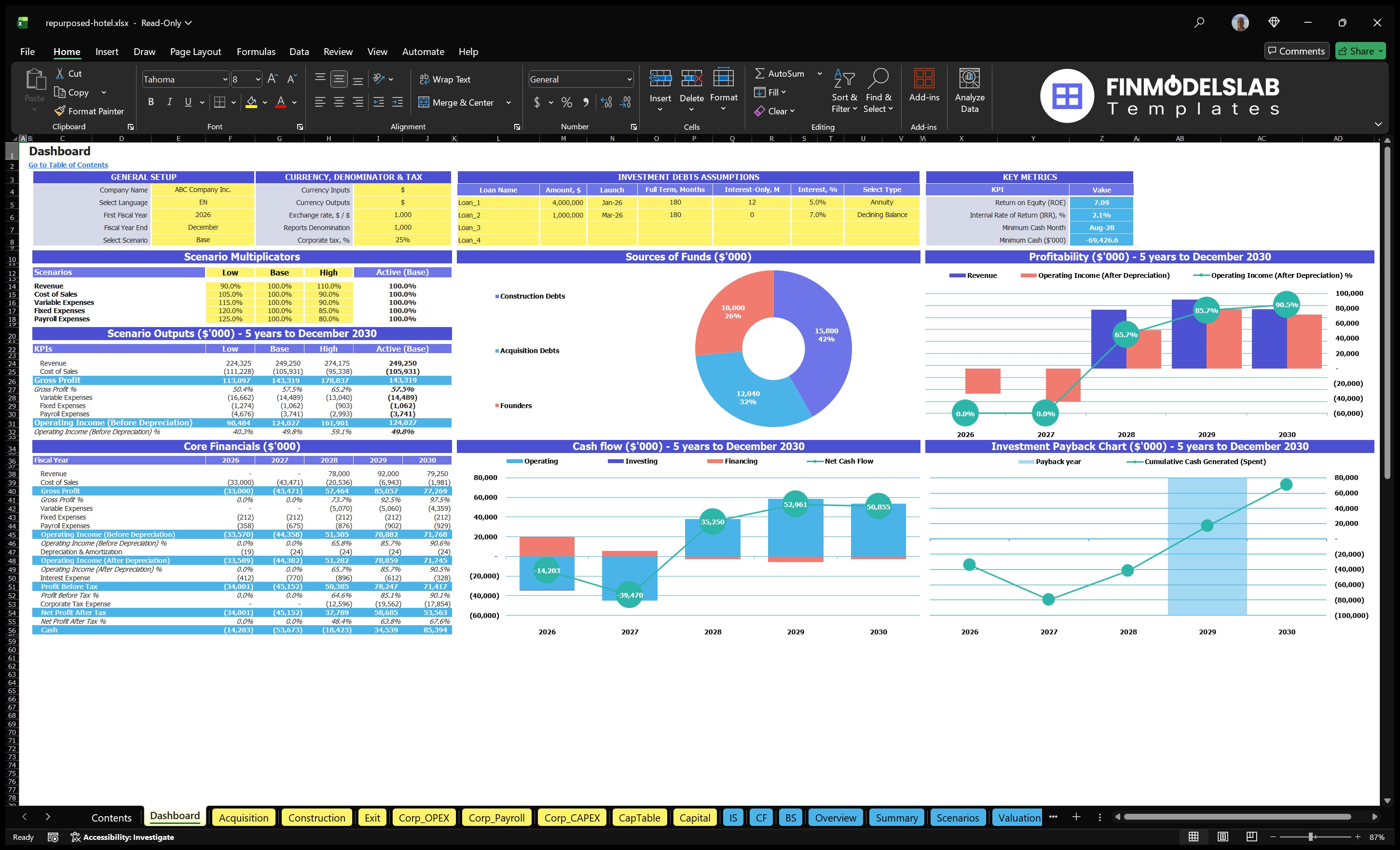Viewport: 1400px width, 850px height.
Task: Open the font name dropdown
Action: pyautogui.click(x=225, y=79)
